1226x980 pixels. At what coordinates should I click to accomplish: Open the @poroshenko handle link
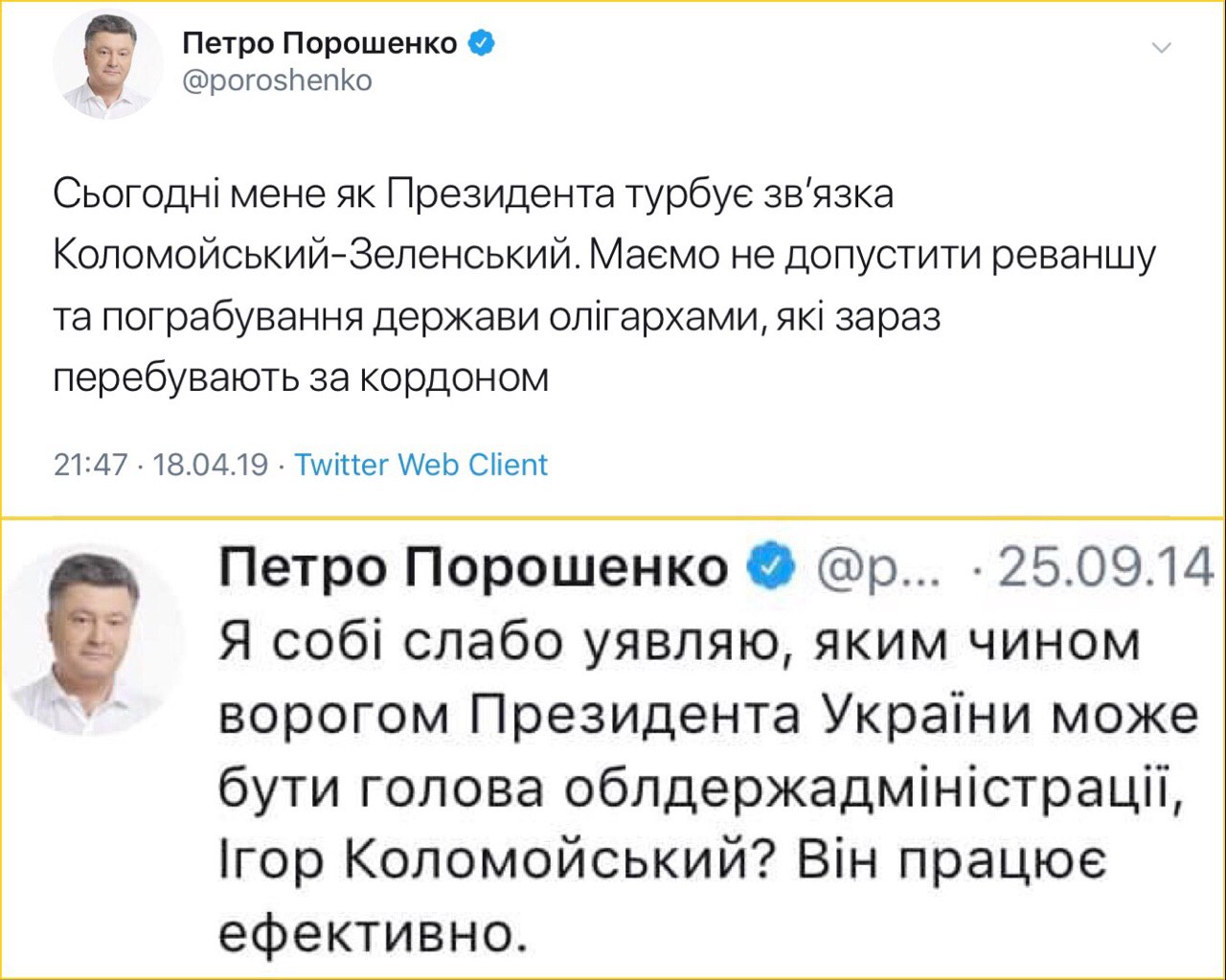(277, 80)
